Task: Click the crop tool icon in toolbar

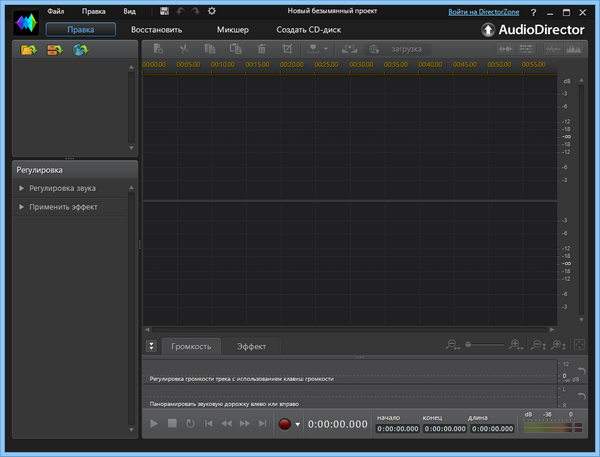Action: click(288, 49)
